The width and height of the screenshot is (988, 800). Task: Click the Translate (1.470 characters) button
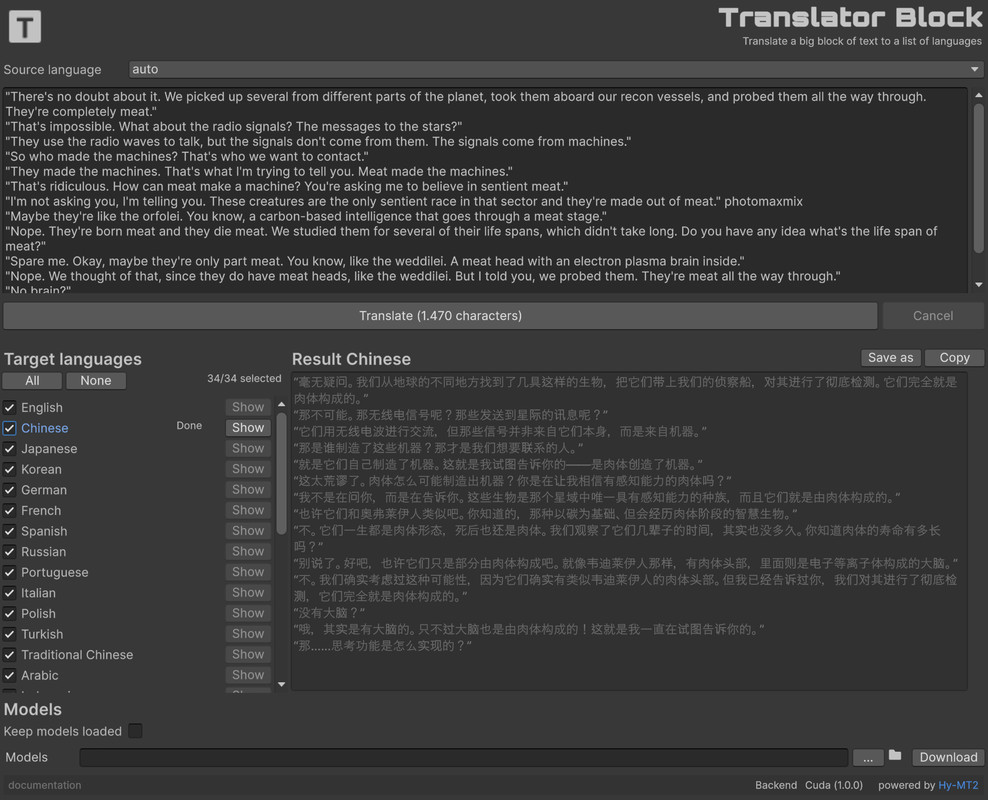[x=440, y=316]
